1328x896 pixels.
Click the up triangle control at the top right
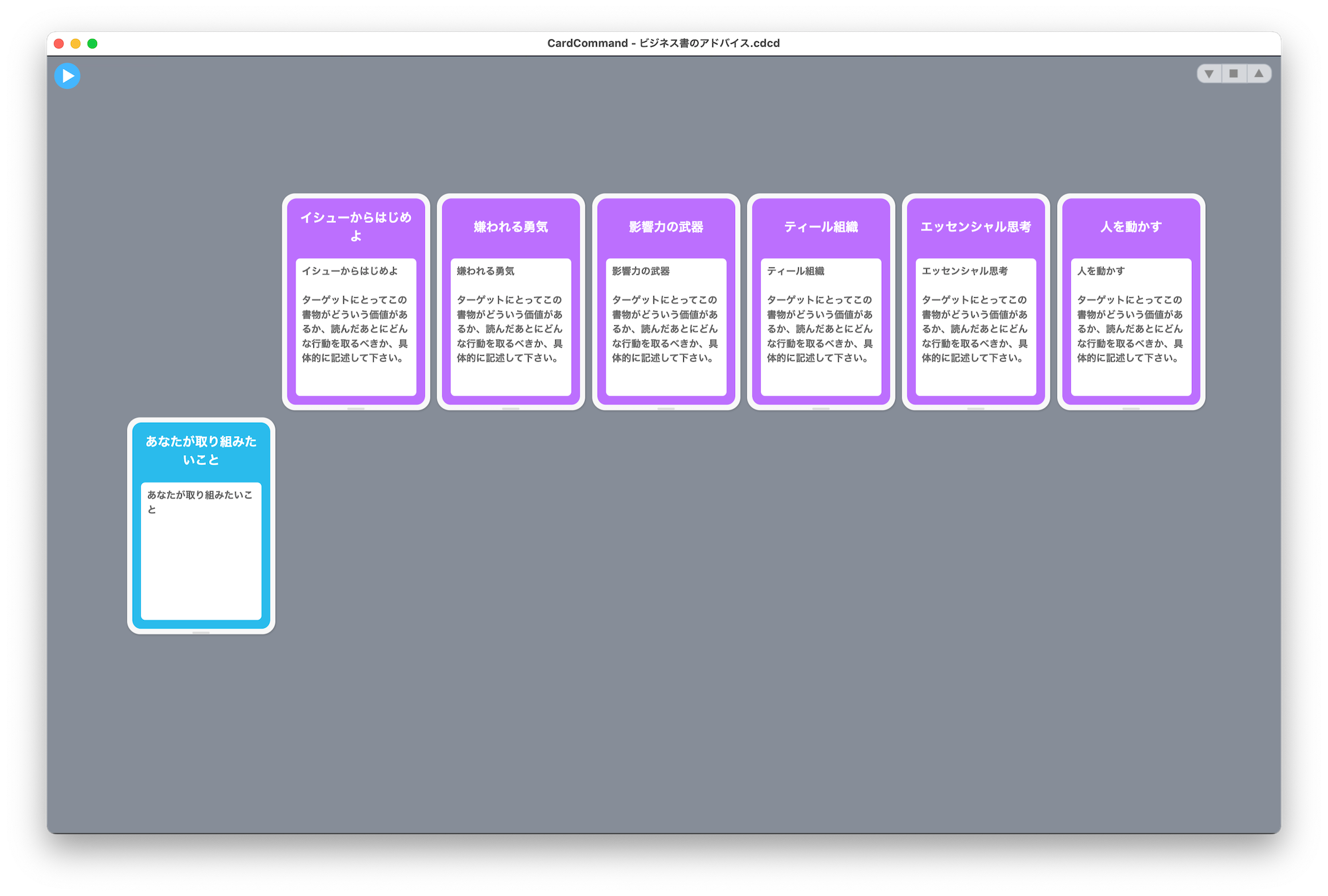(x=1258, y=74)
